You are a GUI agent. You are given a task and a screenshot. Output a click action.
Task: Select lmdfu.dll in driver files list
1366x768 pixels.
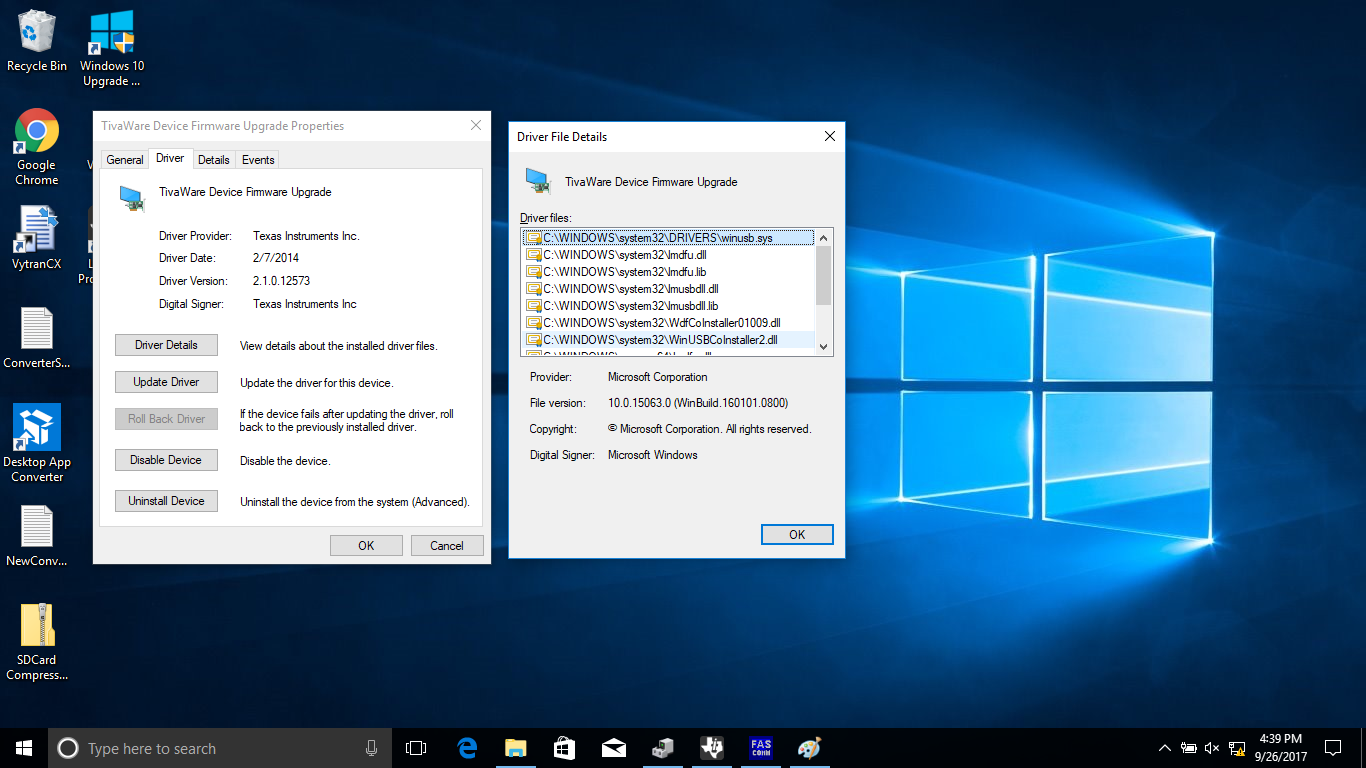(624, 255)
